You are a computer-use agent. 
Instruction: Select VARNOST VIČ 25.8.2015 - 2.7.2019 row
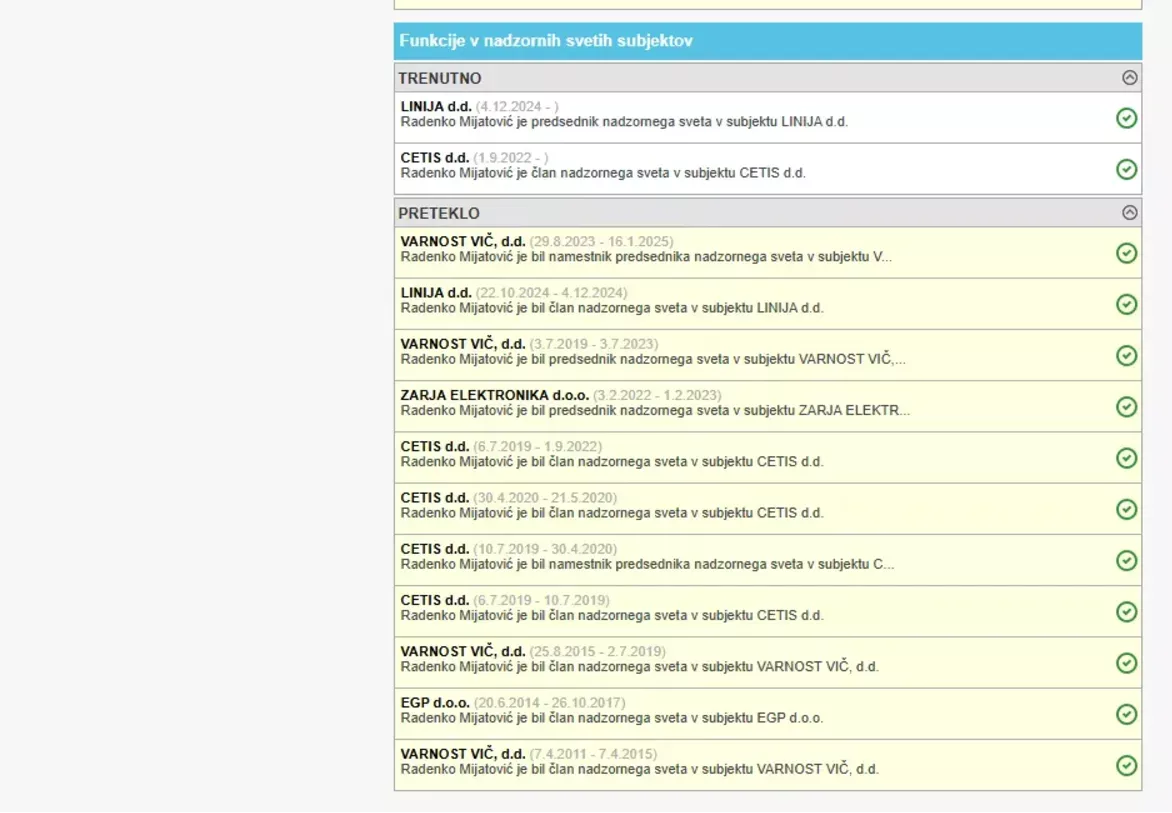(x=700, y=662)
